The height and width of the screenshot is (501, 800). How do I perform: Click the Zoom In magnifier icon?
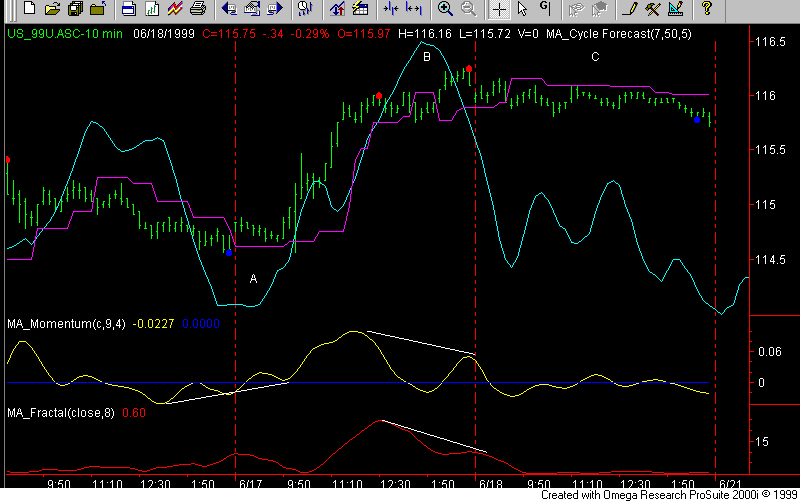click(x=445, y=10)
